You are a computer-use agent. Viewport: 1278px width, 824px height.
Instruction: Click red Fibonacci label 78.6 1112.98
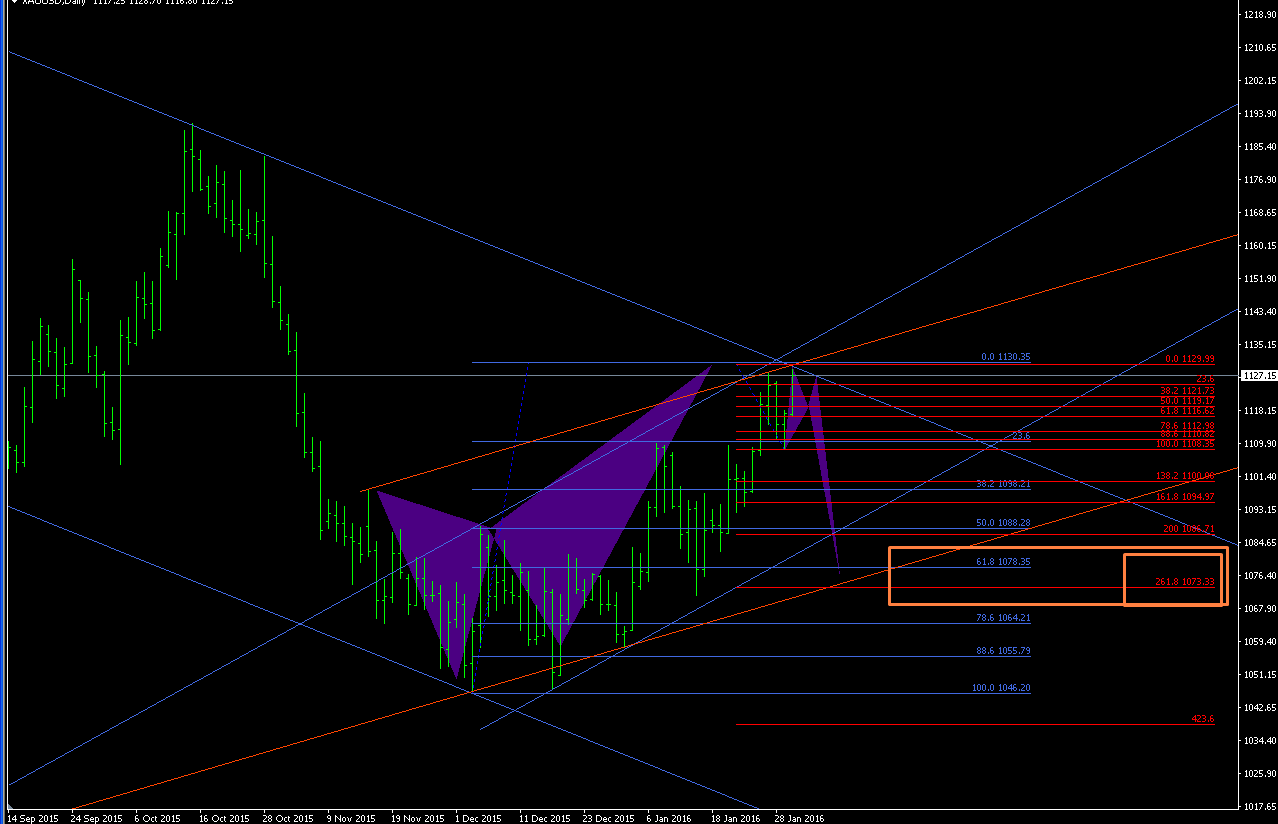1187,425
